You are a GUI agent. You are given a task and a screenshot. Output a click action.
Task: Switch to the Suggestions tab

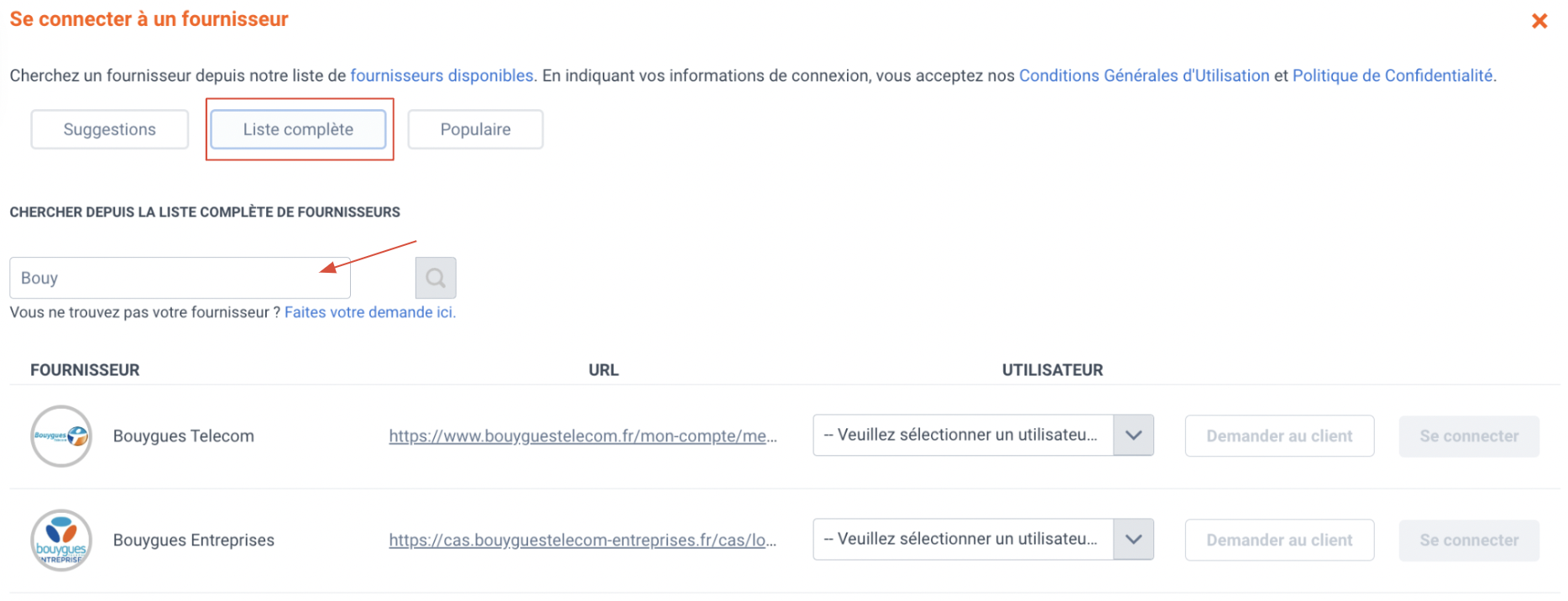(110, 129)
